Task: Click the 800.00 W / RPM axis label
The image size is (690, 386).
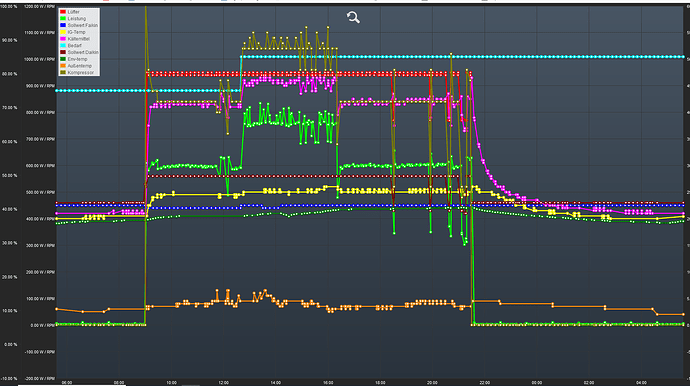Action: click(x=40, y=113)
